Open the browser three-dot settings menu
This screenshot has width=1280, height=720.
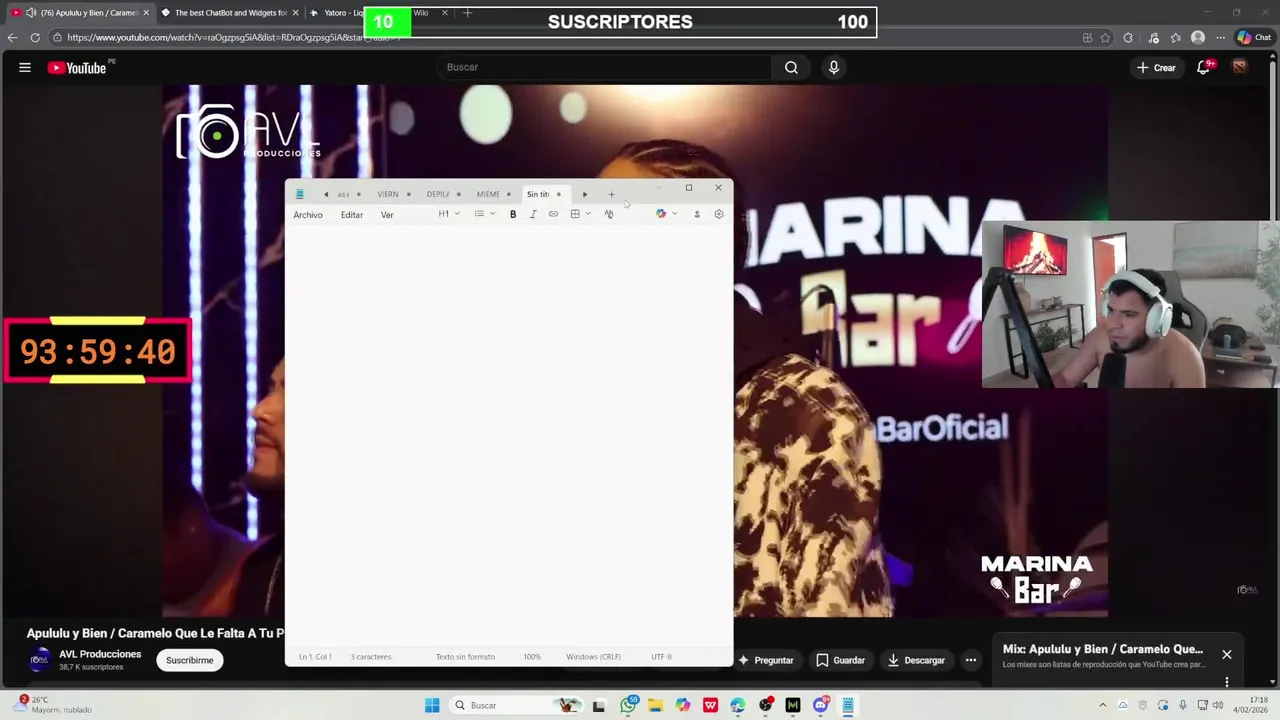pos(1220,38)
